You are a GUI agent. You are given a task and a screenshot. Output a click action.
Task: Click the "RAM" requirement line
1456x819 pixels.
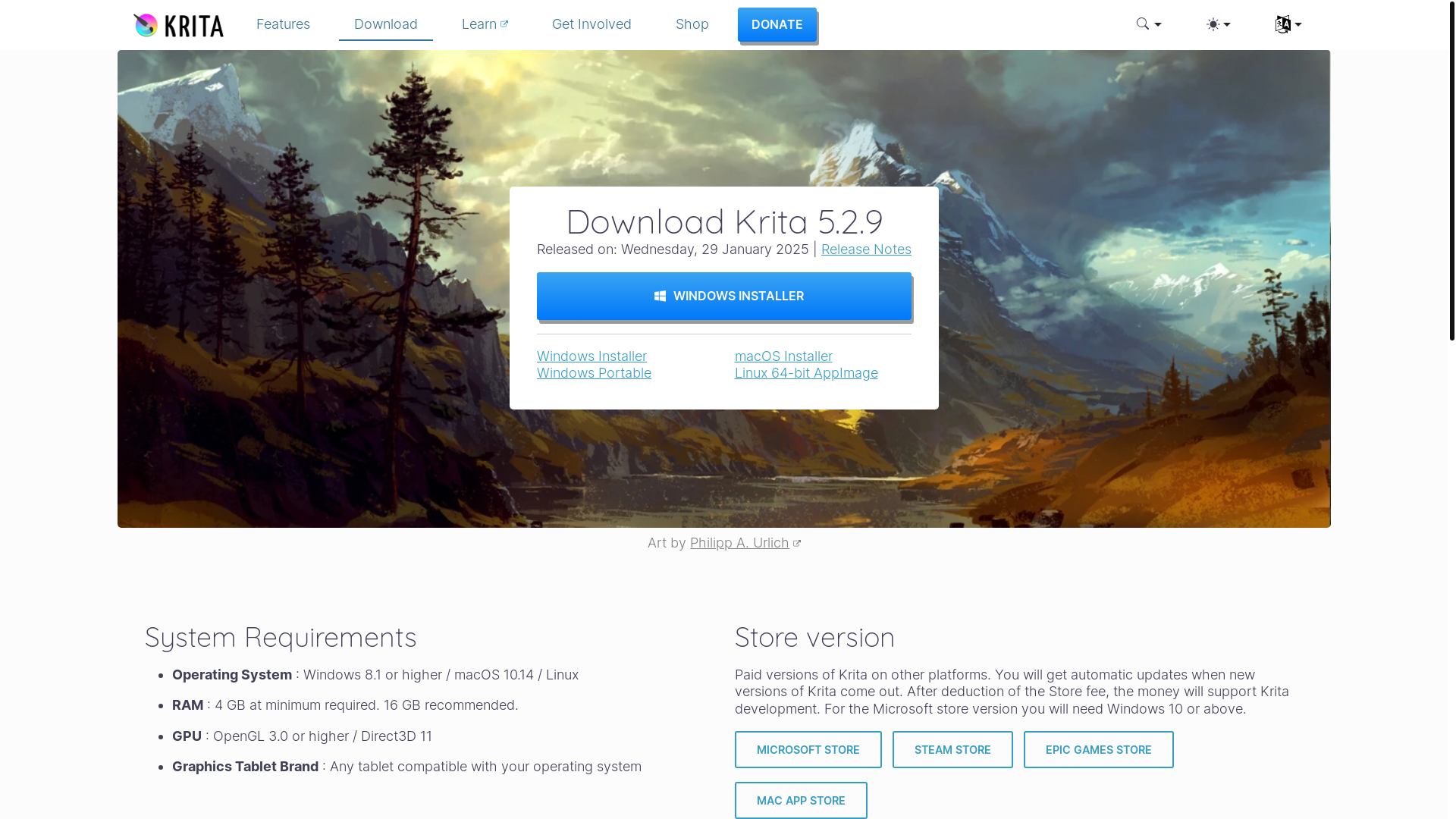(345, 705)
